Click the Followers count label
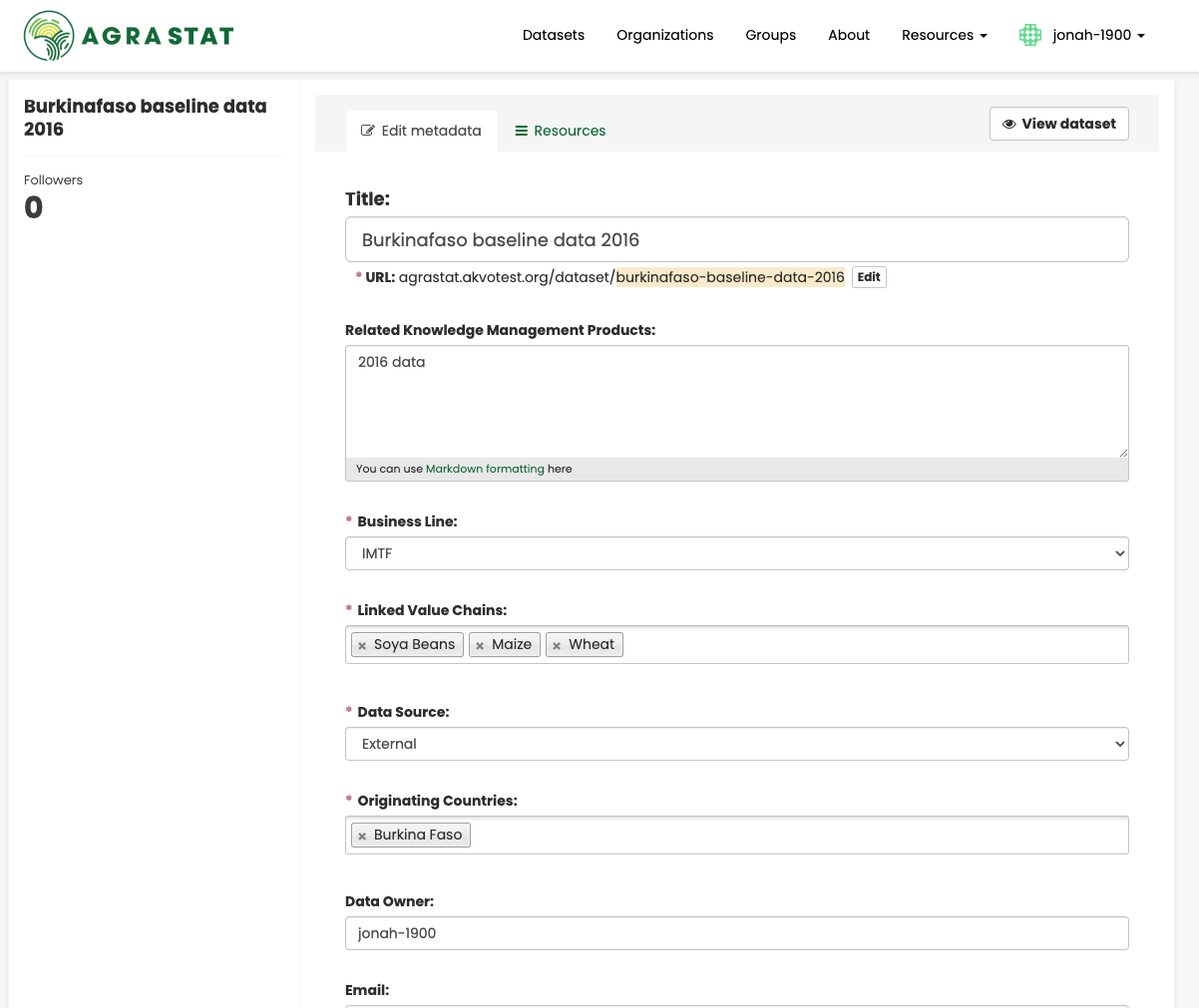The width and height of the screenshot is (1199, 1008). click(x=53, y=180)
